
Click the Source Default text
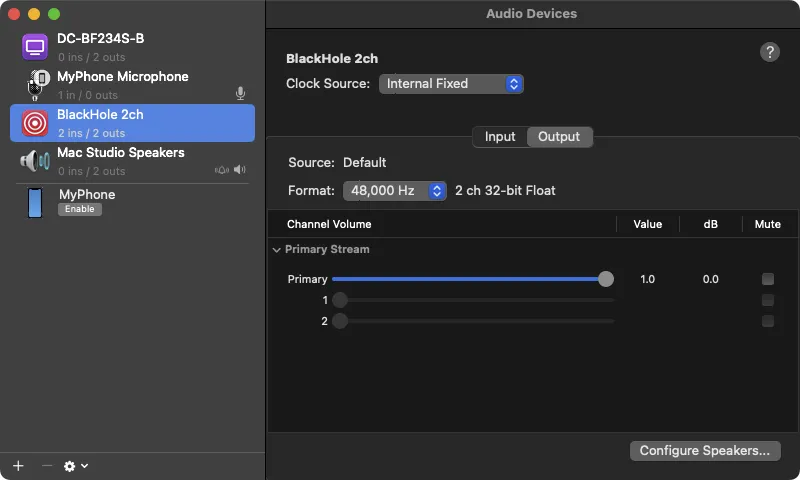coord(337,163)
